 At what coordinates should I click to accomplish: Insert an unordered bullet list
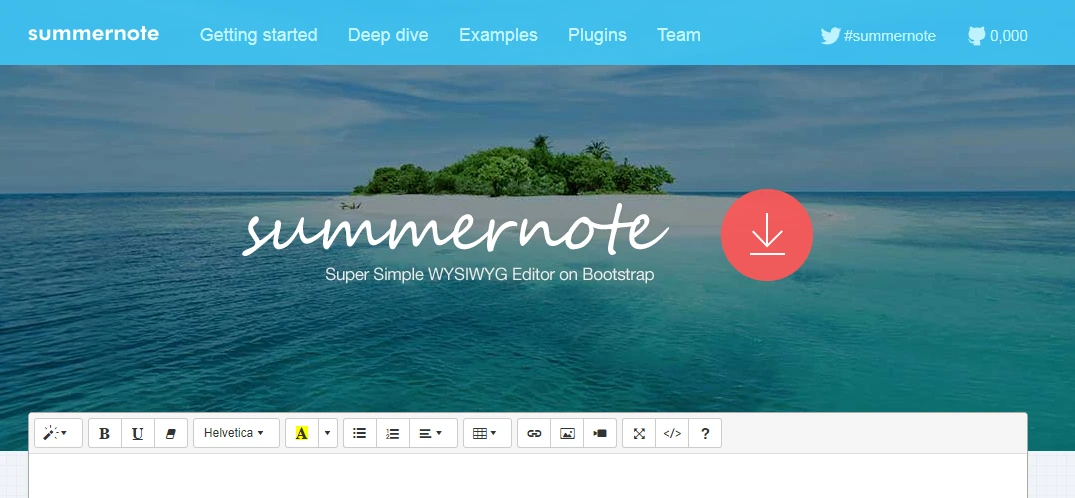tap(359, 434)
